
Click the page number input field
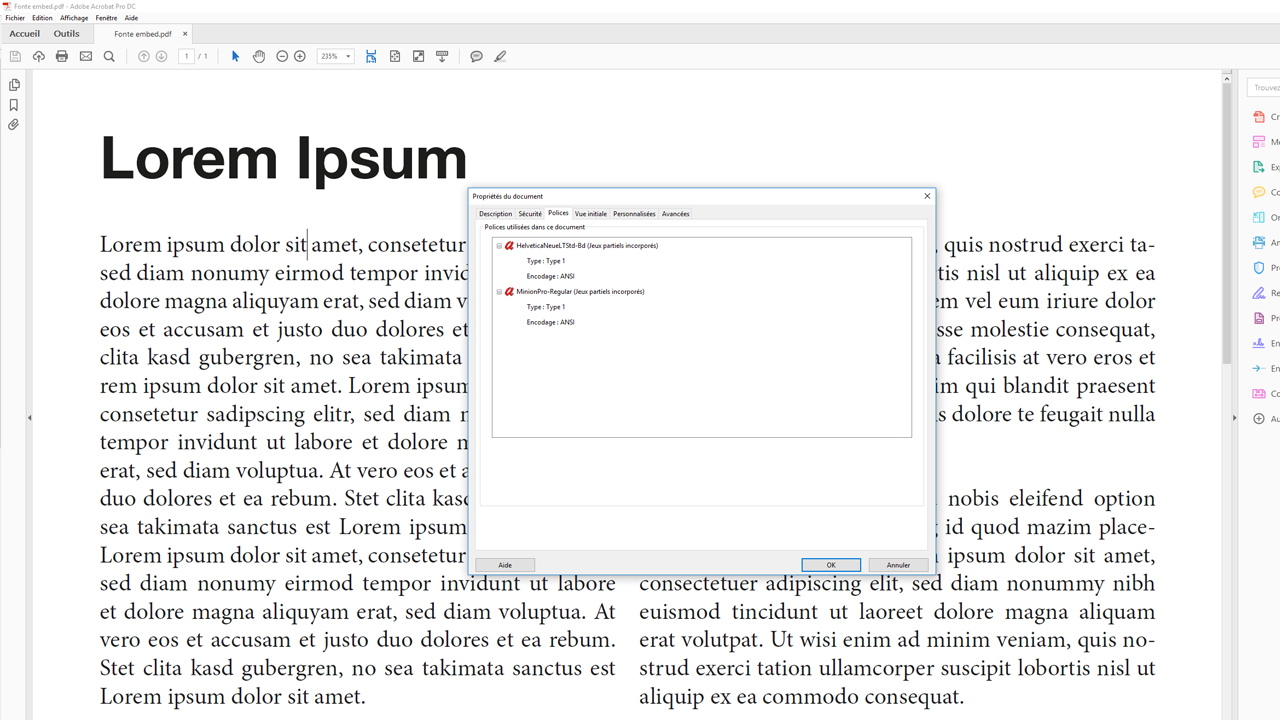pos(186,57)
